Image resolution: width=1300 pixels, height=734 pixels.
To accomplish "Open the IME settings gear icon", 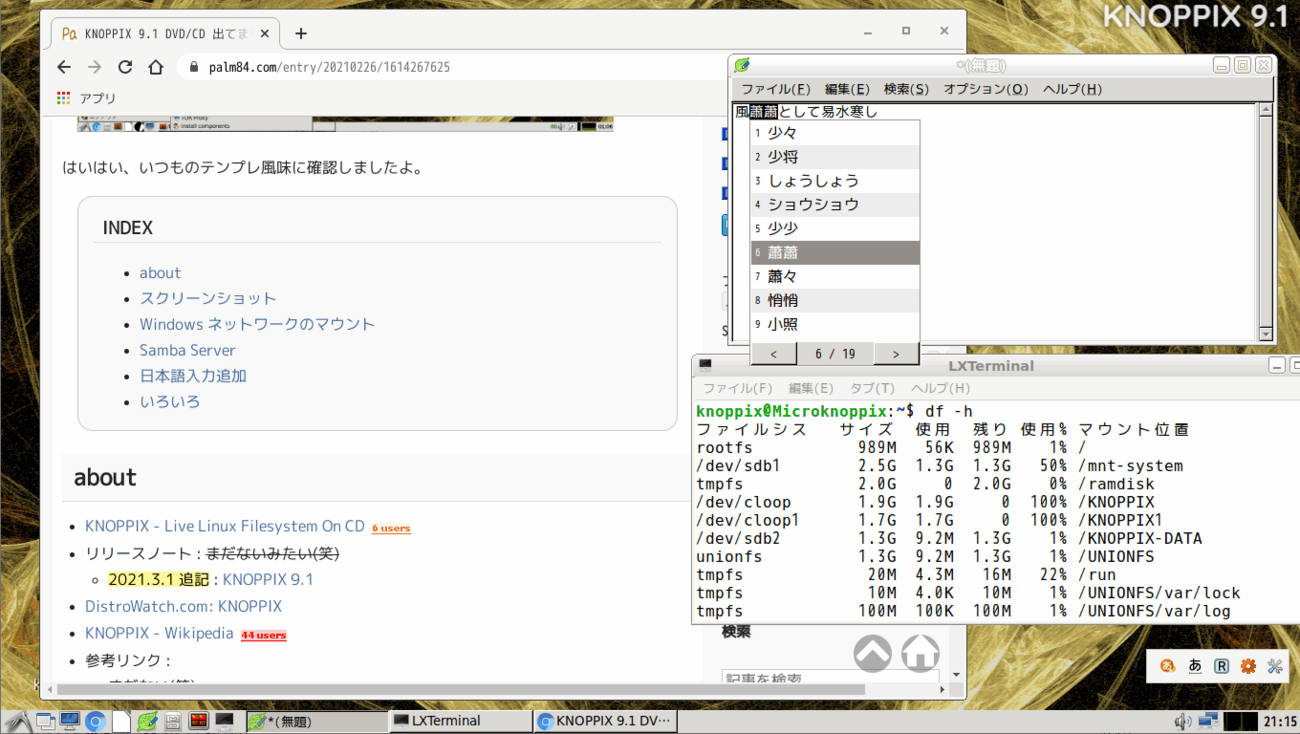I will coord(1248,666).
